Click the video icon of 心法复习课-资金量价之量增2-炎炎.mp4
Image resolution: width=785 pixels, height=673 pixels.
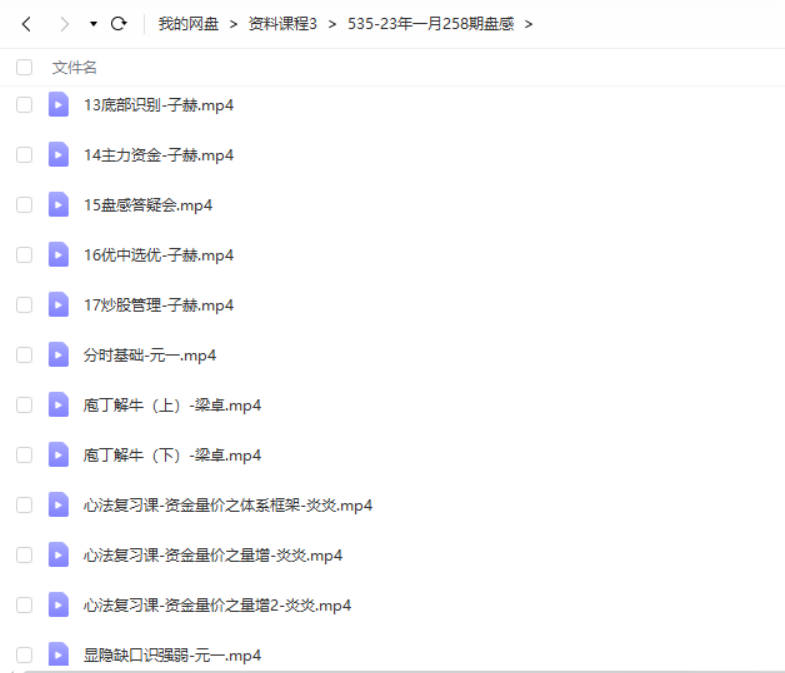click(58, 605)
